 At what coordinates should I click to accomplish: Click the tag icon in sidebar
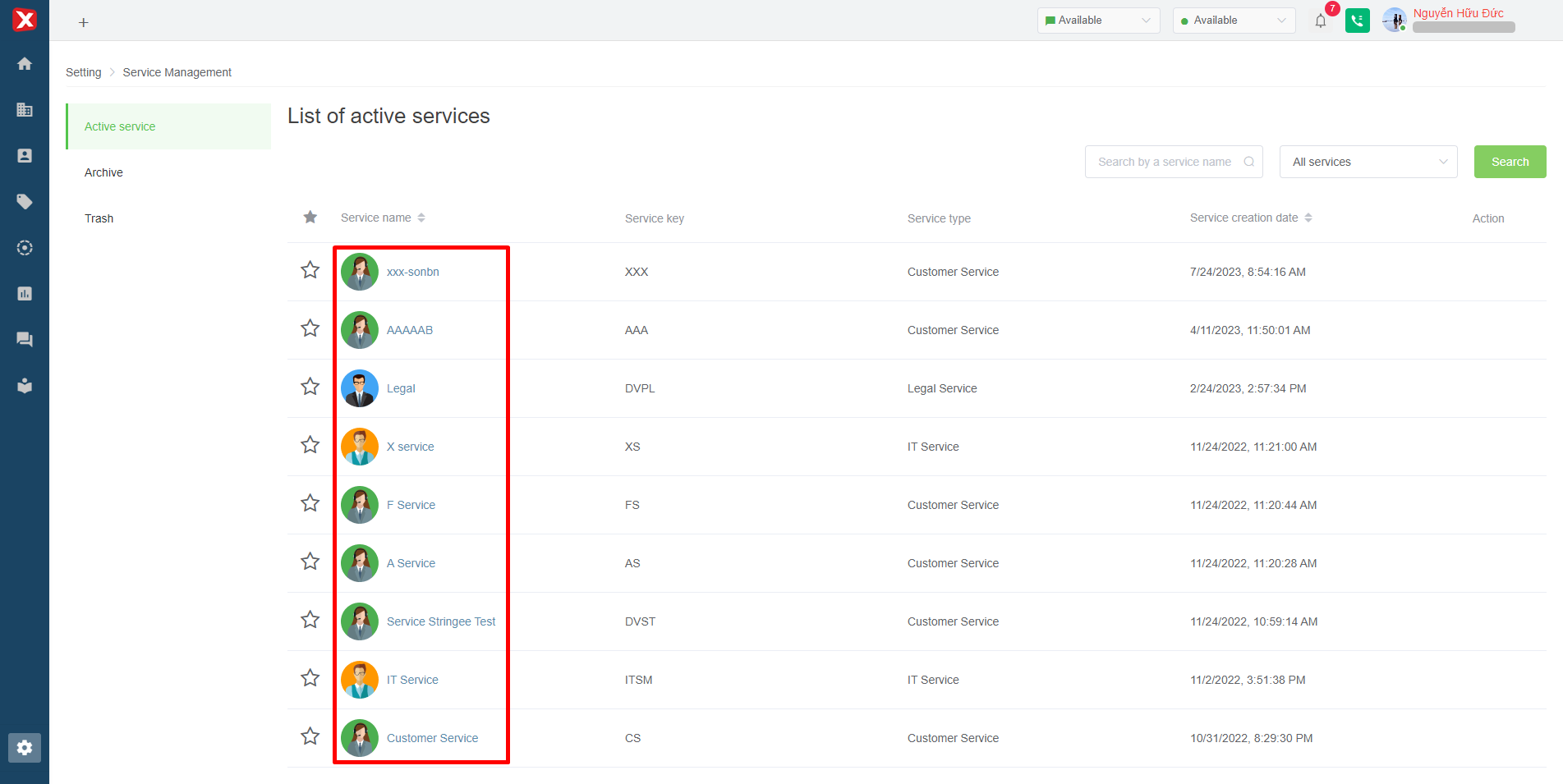tap(25, 202)
